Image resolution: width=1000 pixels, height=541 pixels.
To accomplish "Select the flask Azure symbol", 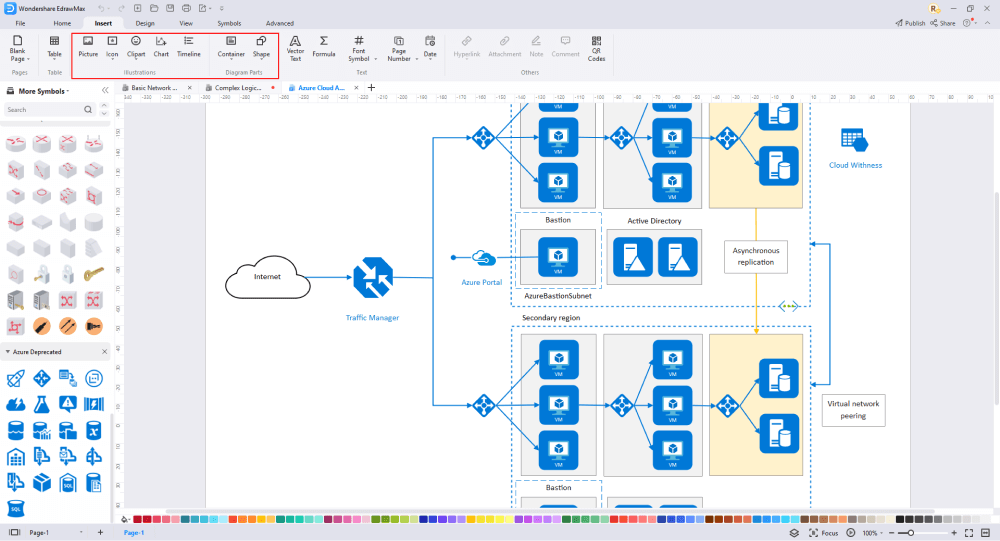I will coord(41,404).
